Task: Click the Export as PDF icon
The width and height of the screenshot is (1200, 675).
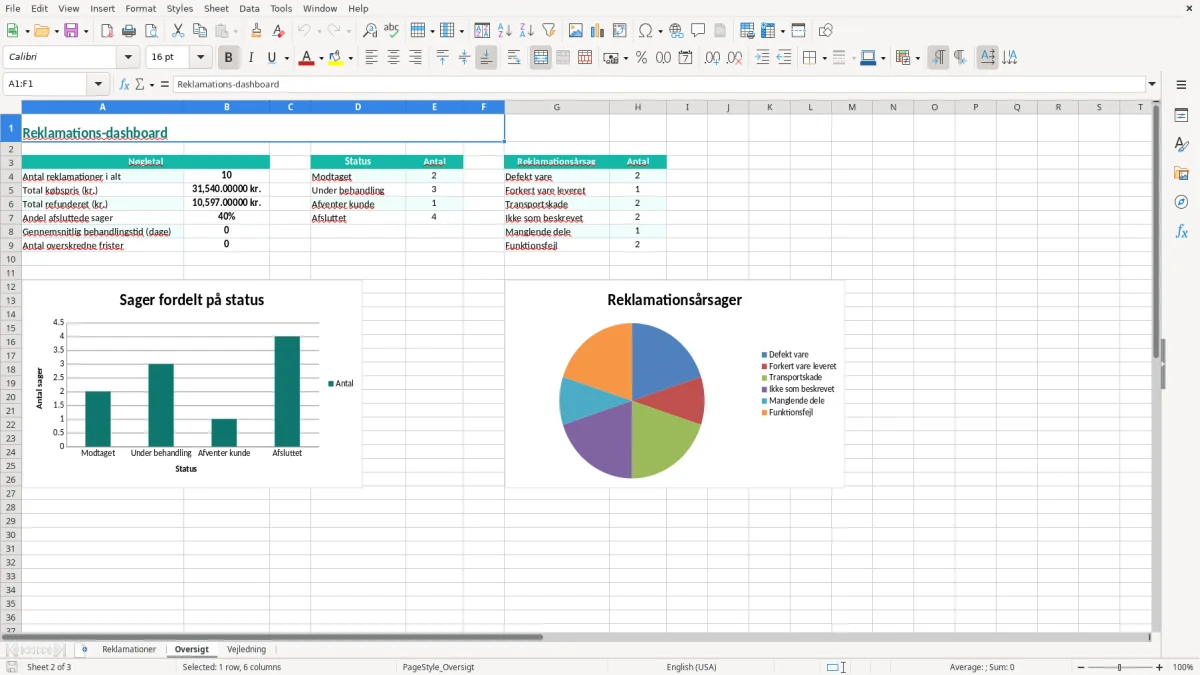Action: (107, 31)
